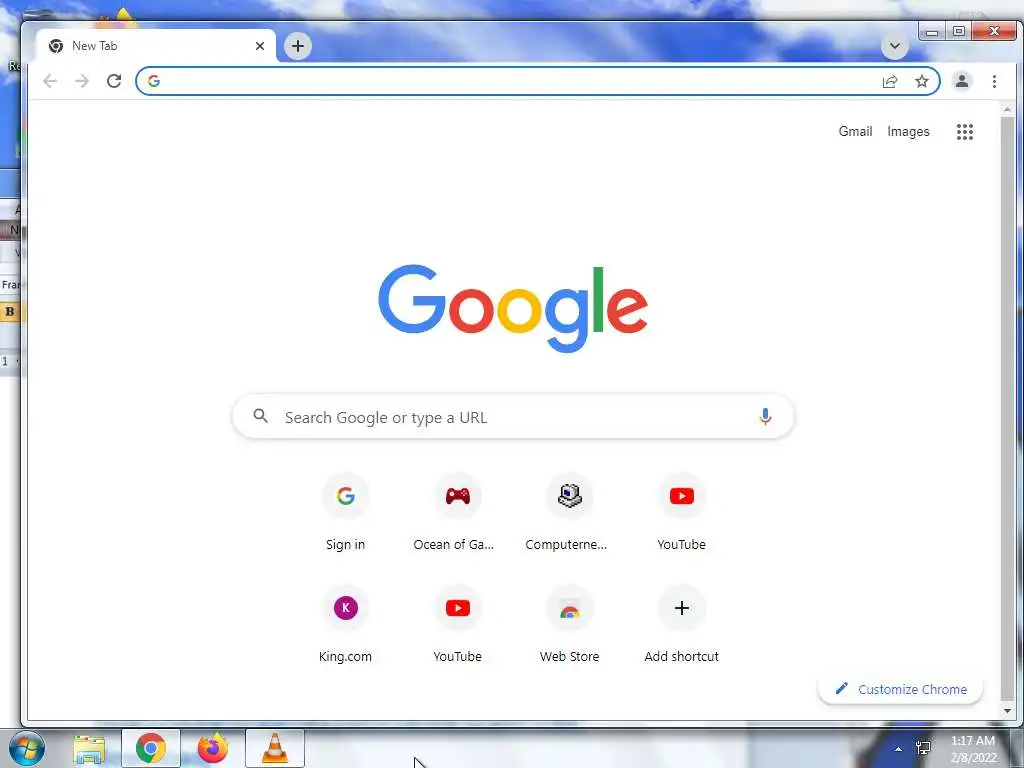The image size is (1024, 768).
Task: Click the magnifier icon in search box
Action: 261,416
